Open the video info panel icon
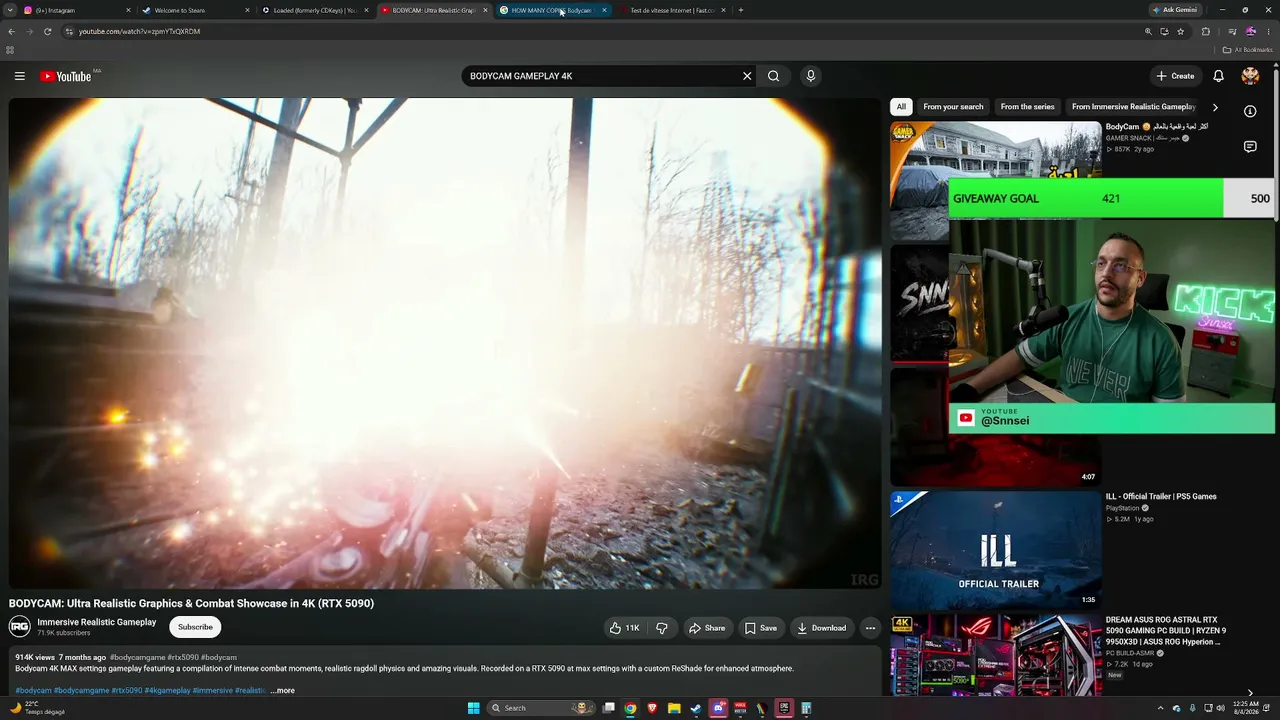This screenshot has height=720, width=1280. pyautogui.click(x=1250, y=111)
